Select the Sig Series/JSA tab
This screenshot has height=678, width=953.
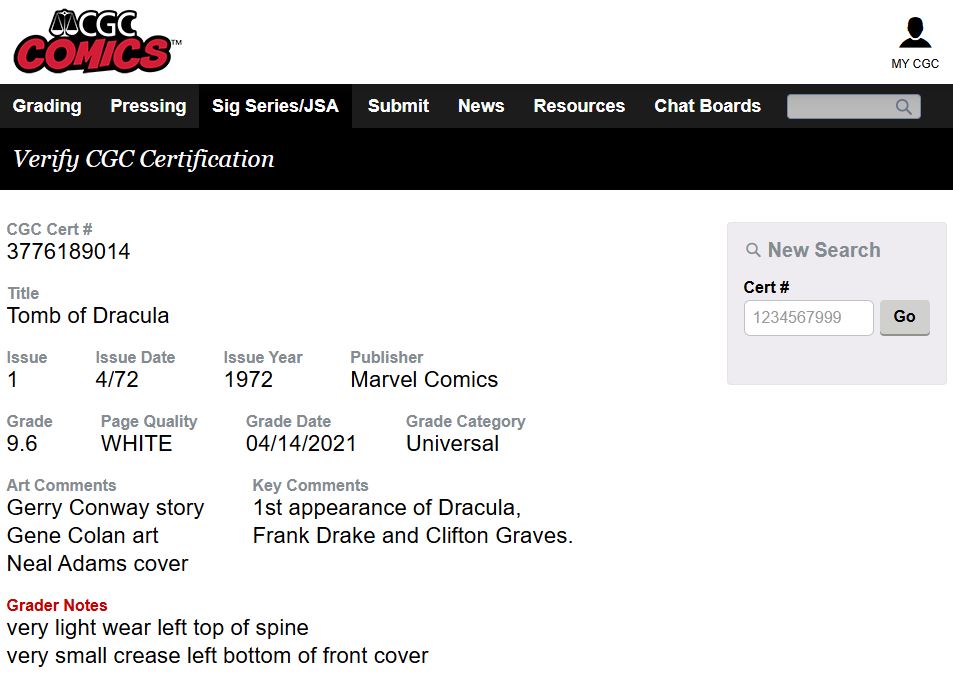pyautogui.click(x=275, y=106)
